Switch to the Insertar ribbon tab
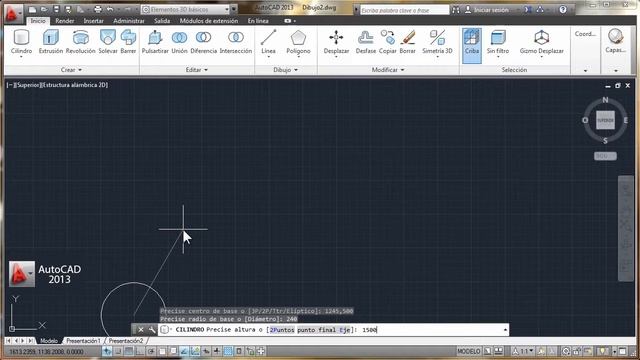This screenshot has width=640, height=360. pyautogui.click(x=93, y=20)
